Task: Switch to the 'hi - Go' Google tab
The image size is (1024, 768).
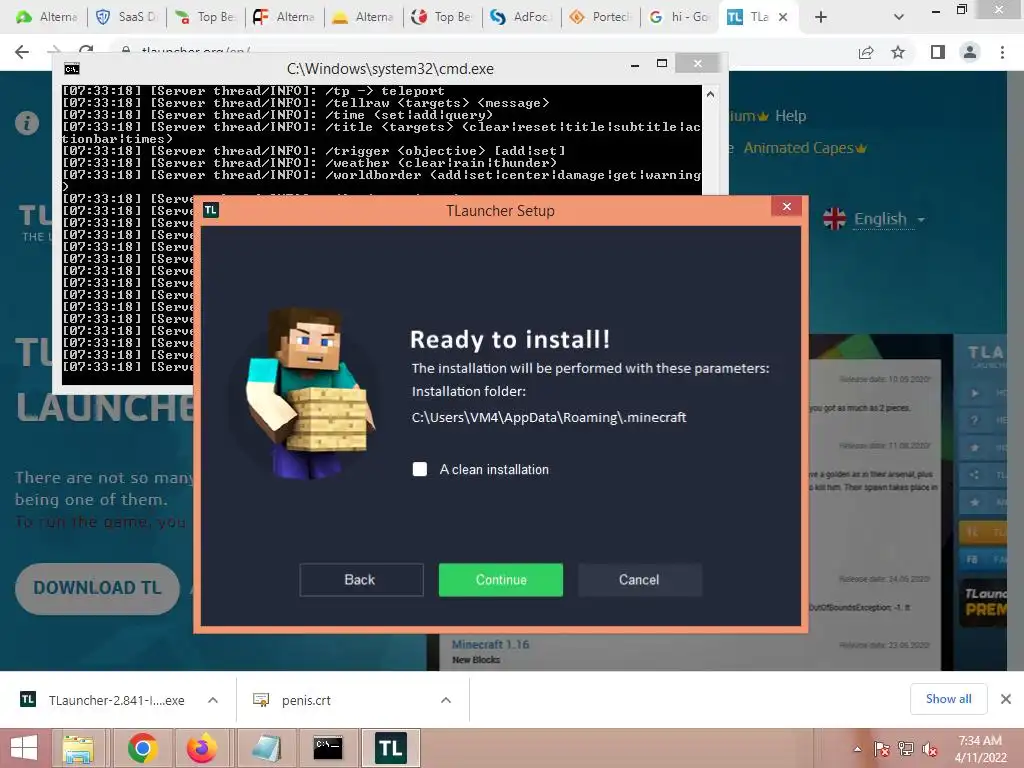Action: coord(680,17)
